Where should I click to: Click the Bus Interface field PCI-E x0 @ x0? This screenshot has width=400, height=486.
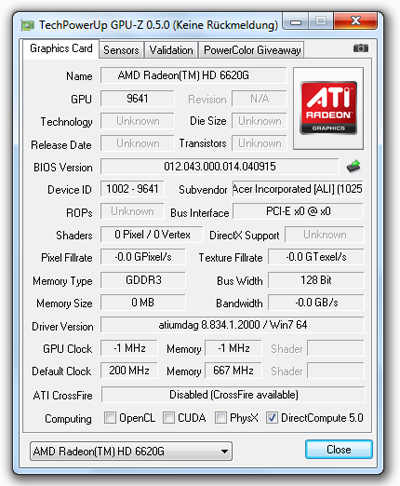click(x=298, y=211)
